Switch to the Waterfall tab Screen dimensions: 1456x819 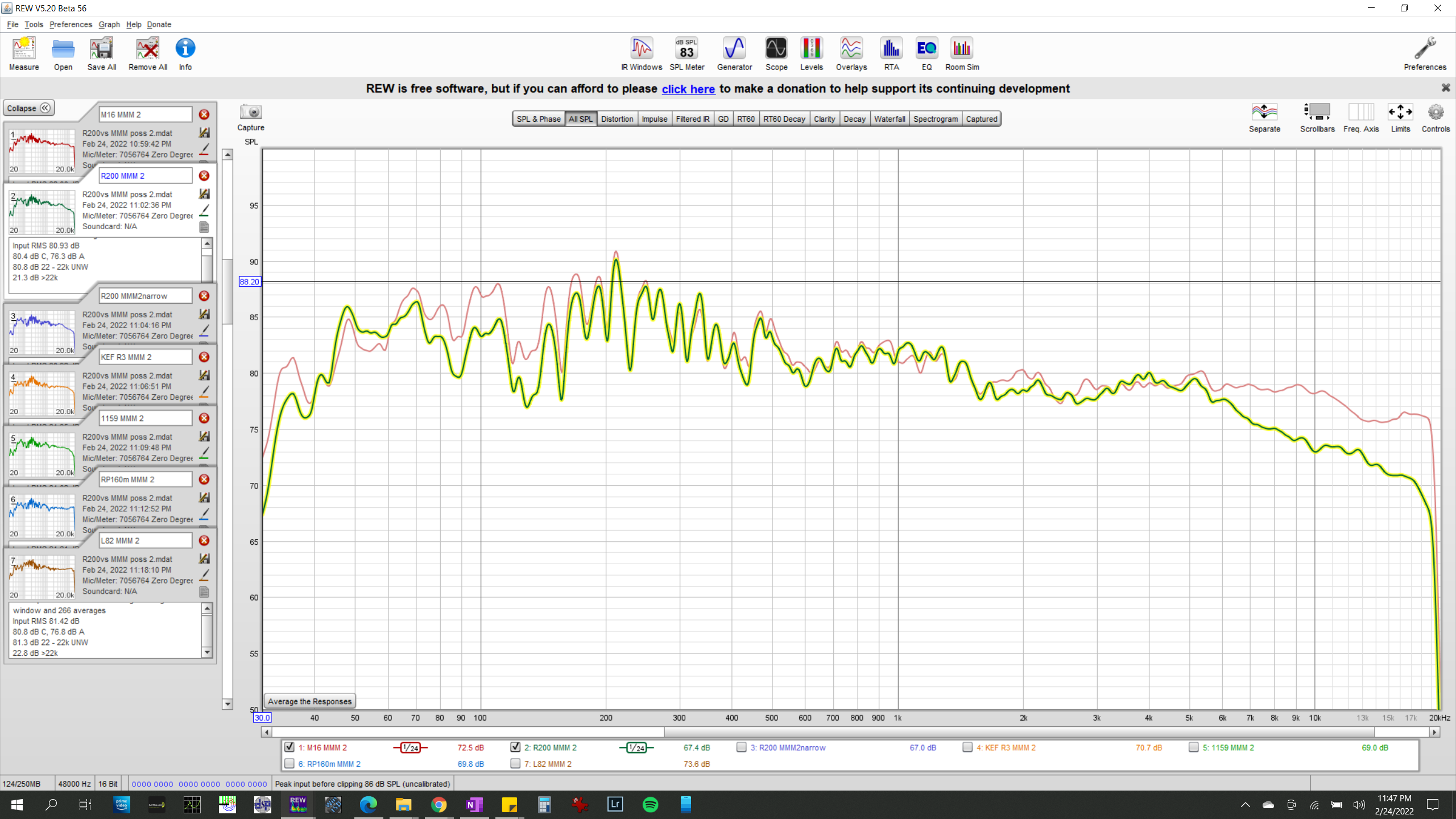tap(890, 119)
